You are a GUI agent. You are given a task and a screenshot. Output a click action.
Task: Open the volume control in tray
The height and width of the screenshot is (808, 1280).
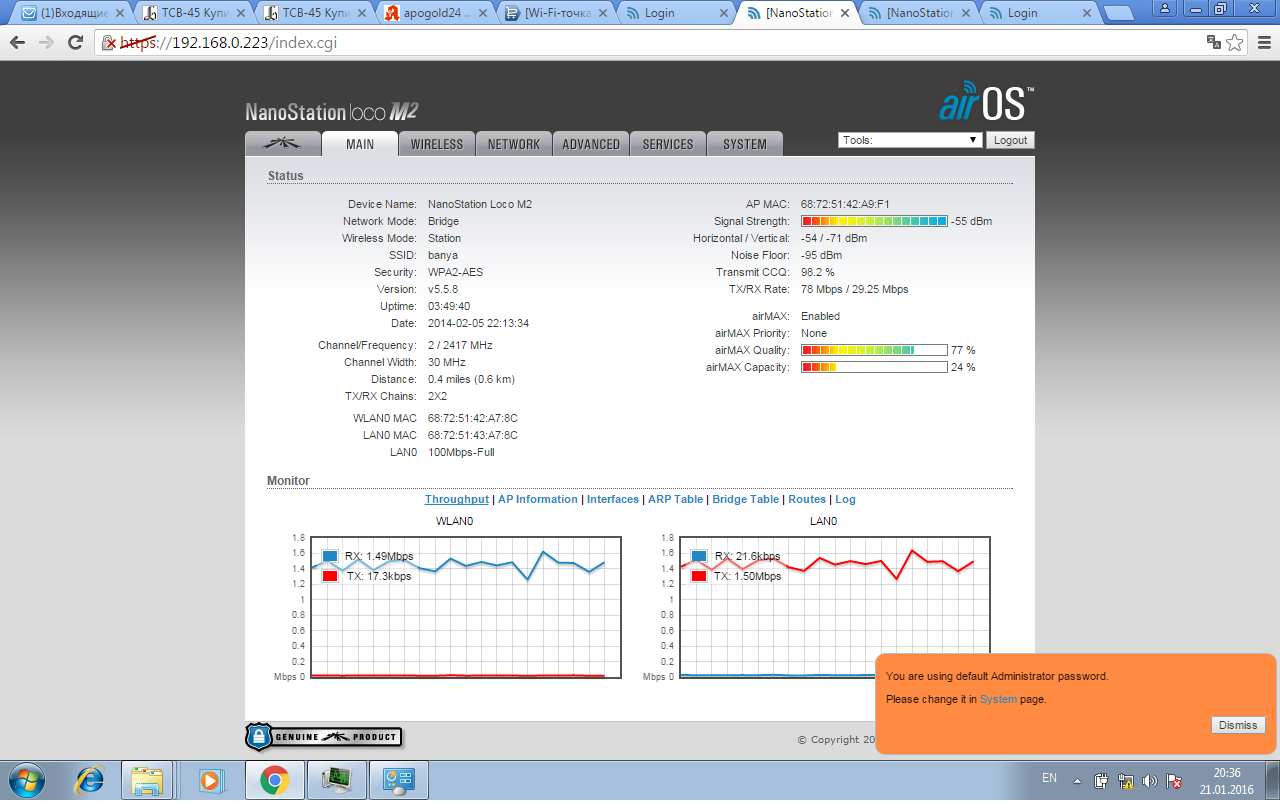(x=1150, y=781)
